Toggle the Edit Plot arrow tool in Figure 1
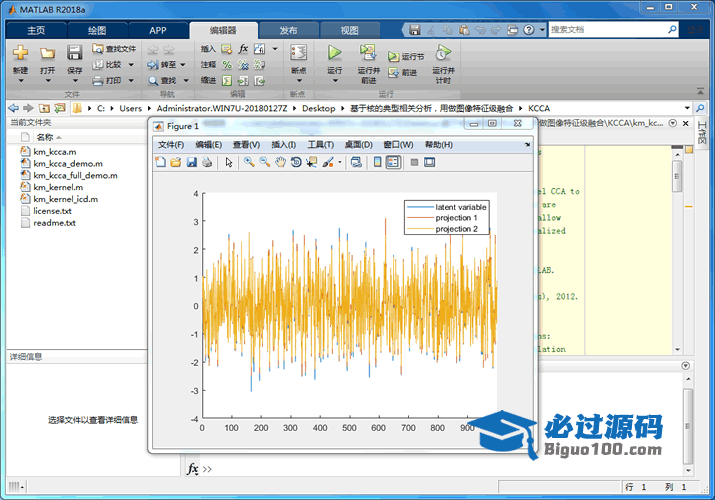Image resolution: width=715 pixels, height=500 pixels. (229, 162)
